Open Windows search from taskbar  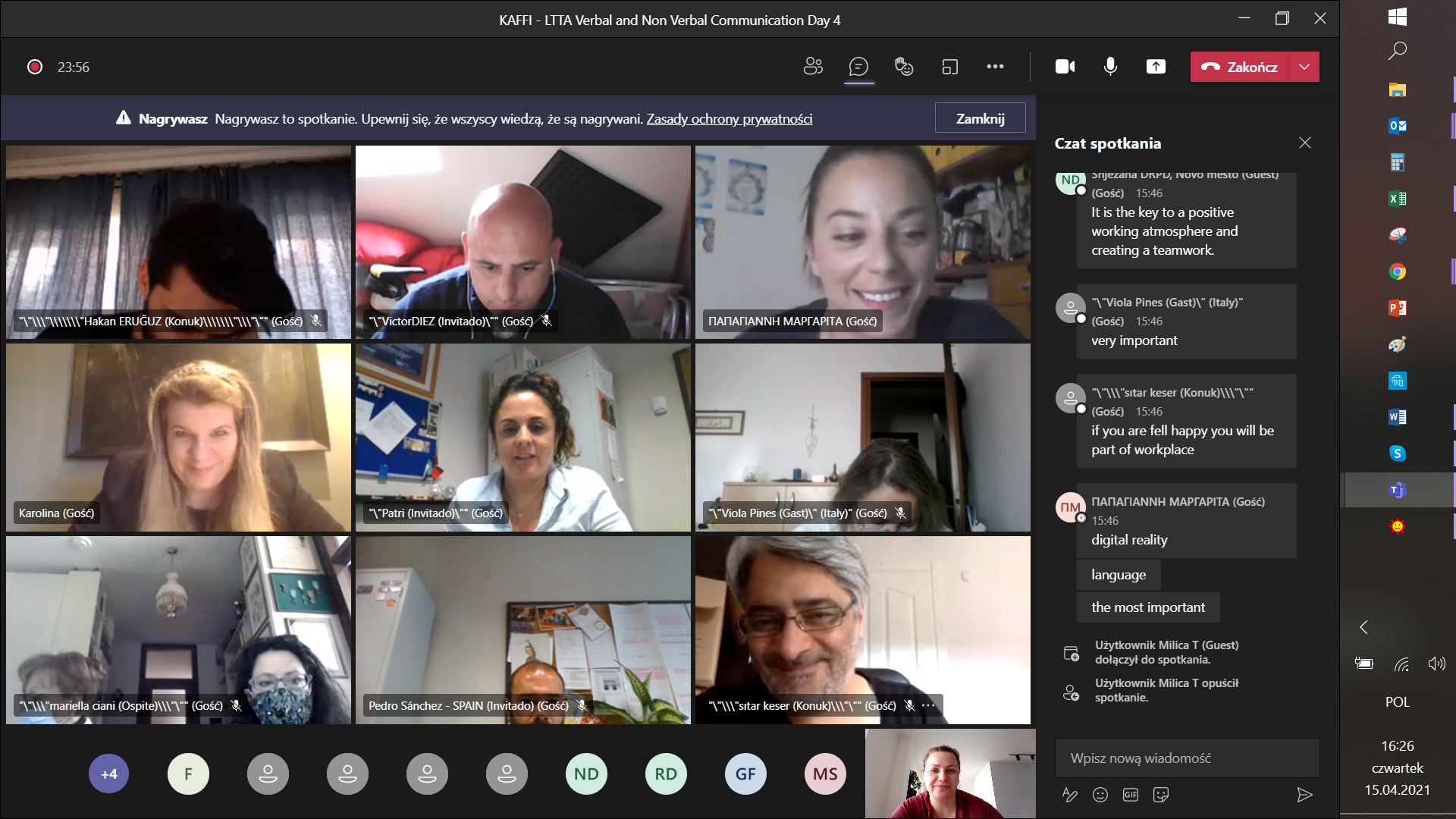(x=1398, y=51)
